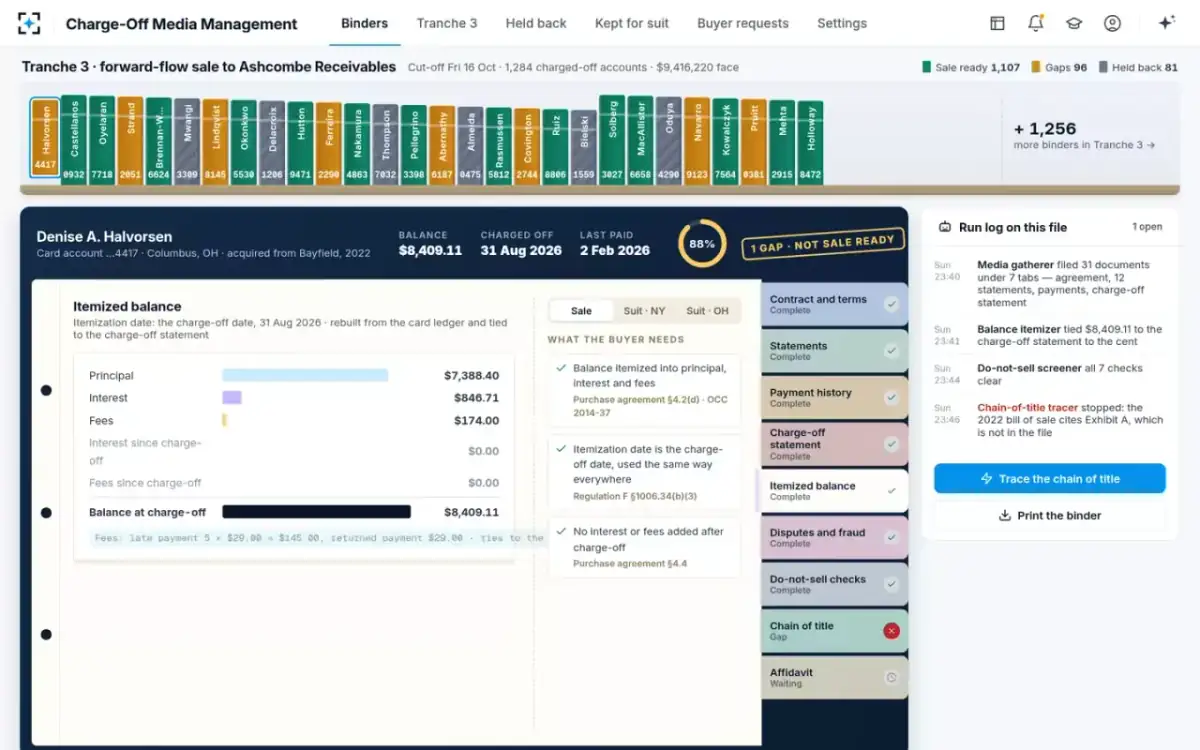Select the Navarro 9123 binder
The width and height of the screenshot is (1200, 750).
tap(697, 140)
